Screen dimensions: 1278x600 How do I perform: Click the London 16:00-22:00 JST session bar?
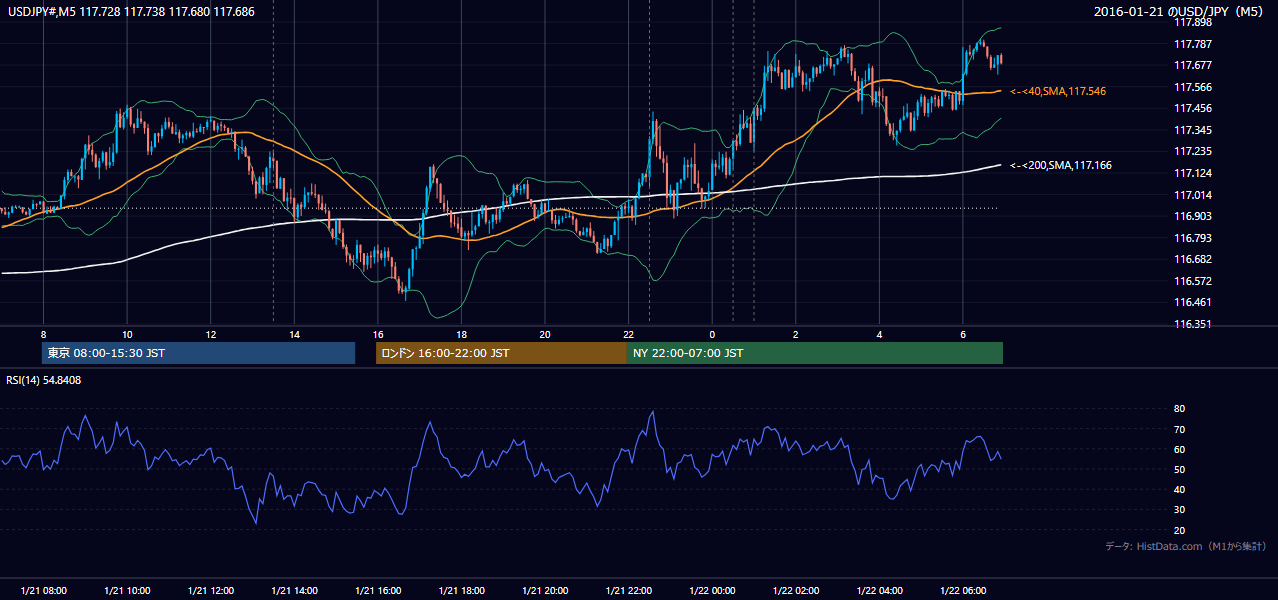(501, 353)
